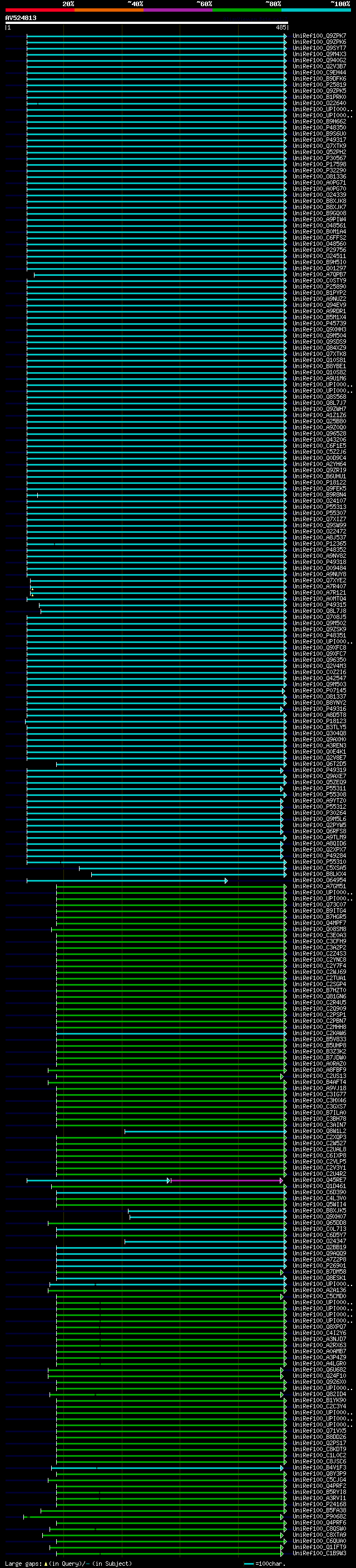Select hit label UniRef100_Q1IFT9

[319, 1547]
